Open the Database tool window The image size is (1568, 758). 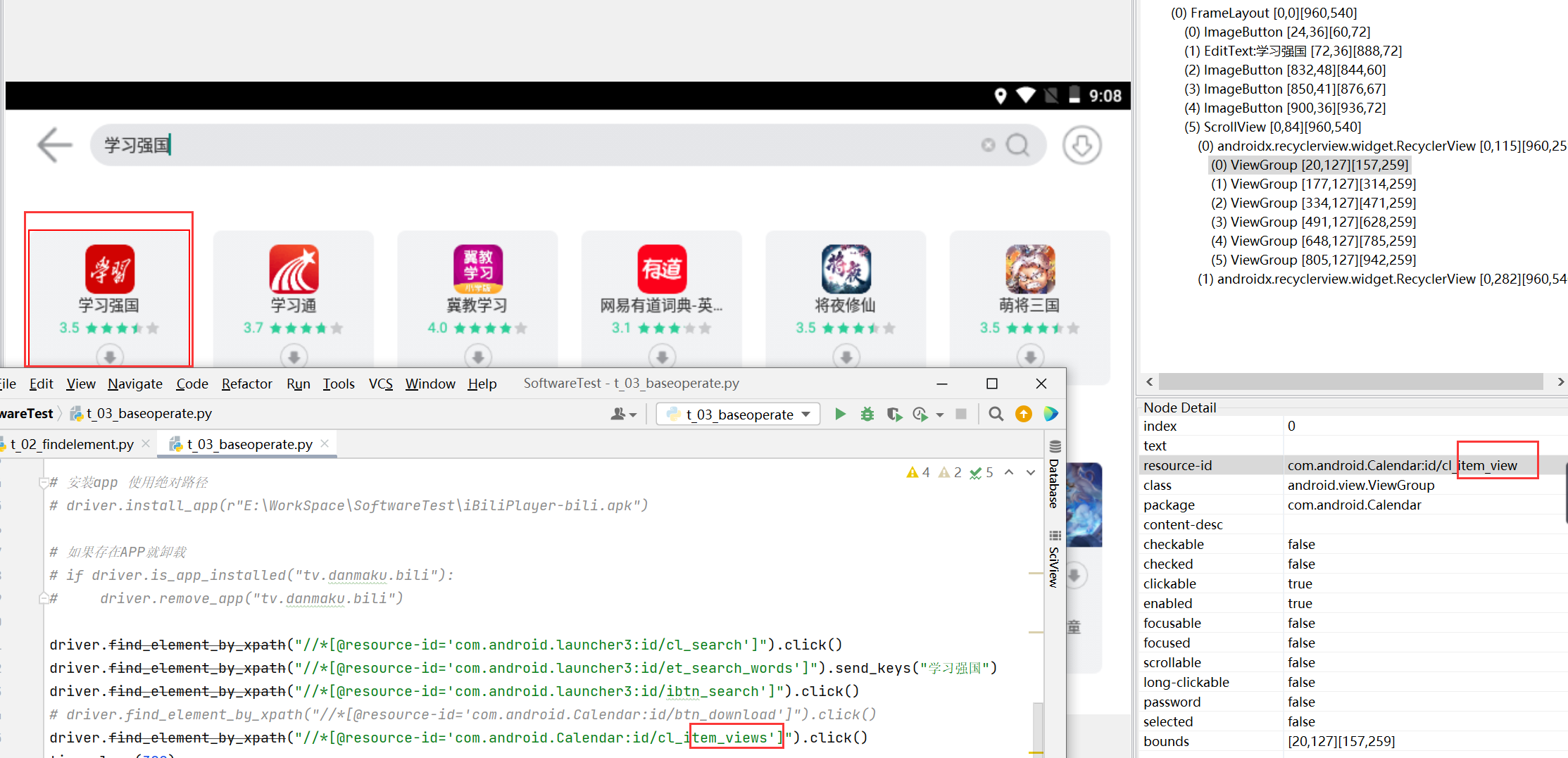coord(1054,474)
